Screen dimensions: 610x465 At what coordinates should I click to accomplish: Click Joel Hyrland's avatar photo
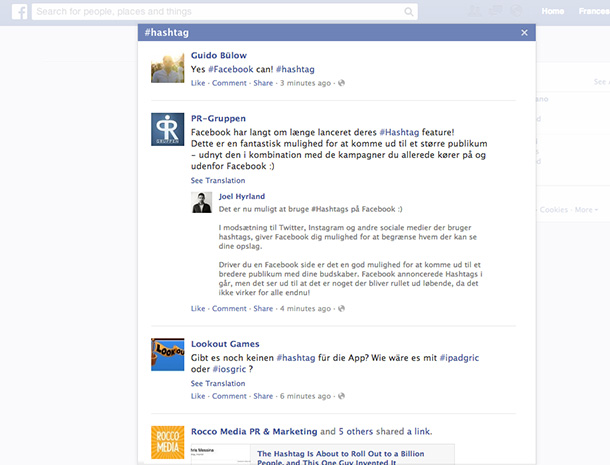(x=203, y=203)
